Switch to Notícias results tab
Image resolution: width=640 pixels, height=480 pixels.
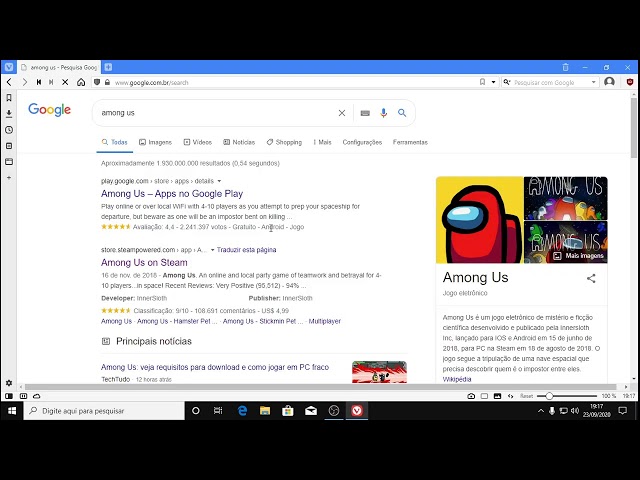(x=239, y=142)
